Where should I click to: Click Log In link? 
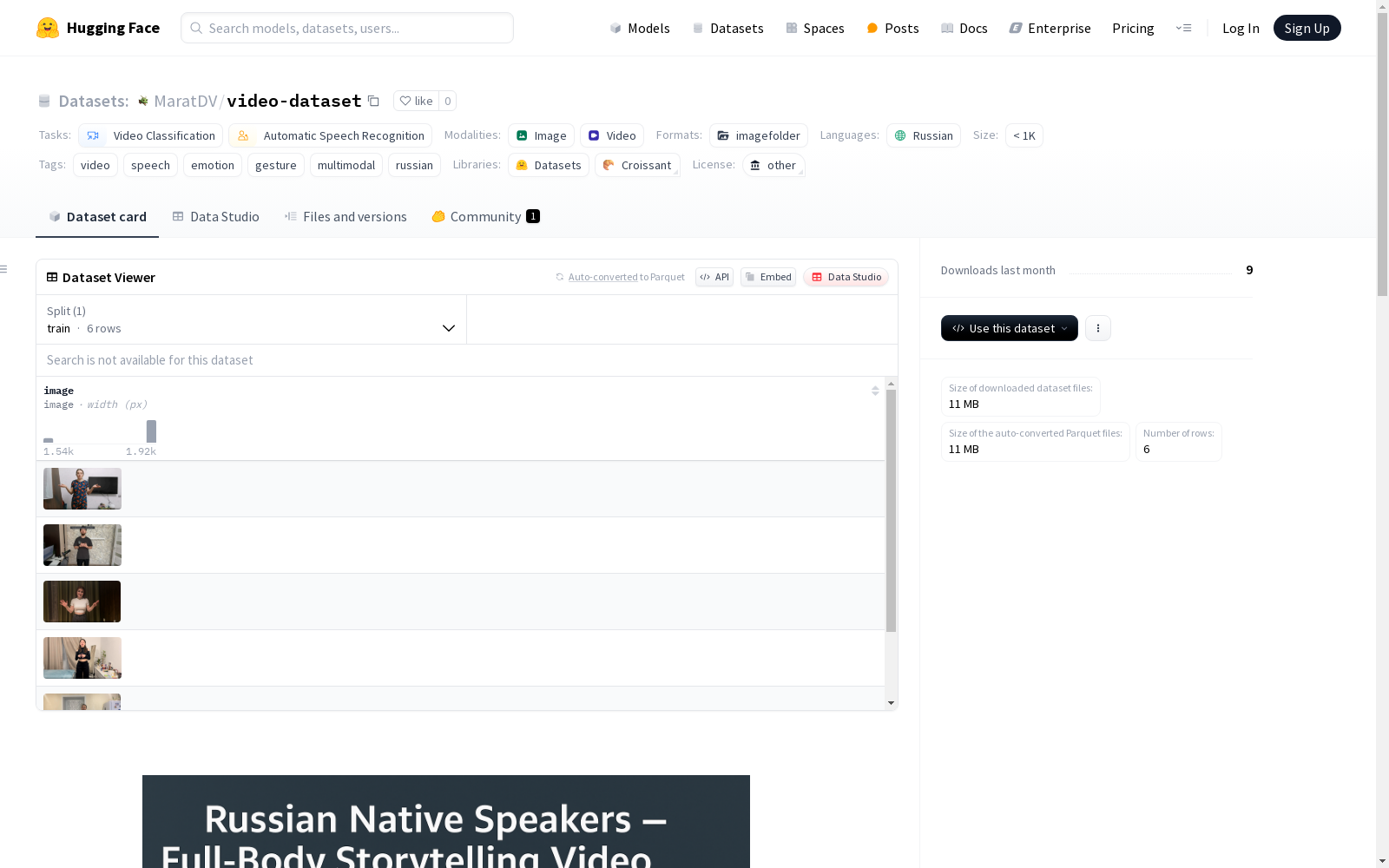[1241, 28]
